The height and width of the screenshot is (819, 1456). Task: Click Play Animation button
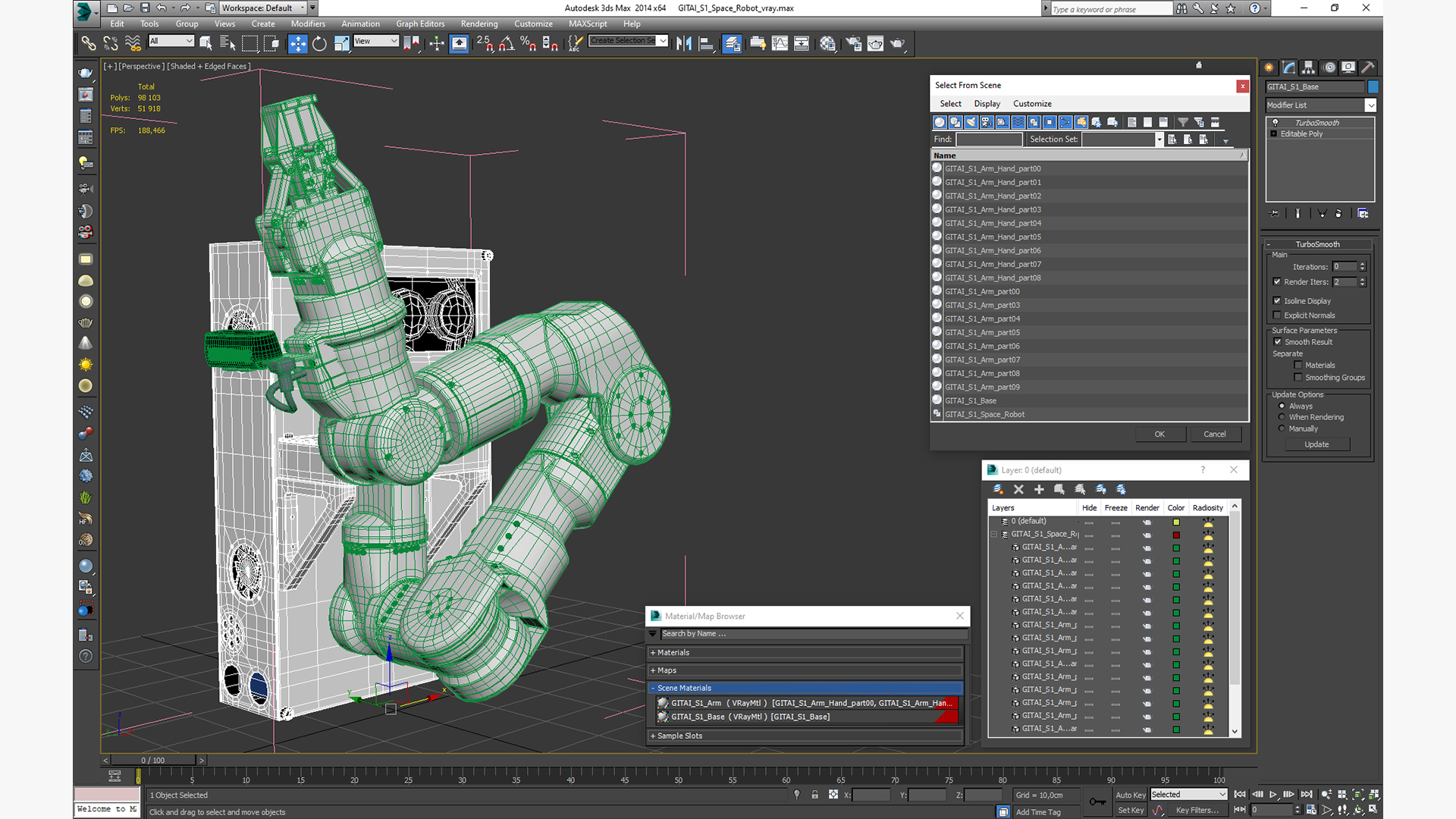1273,795
